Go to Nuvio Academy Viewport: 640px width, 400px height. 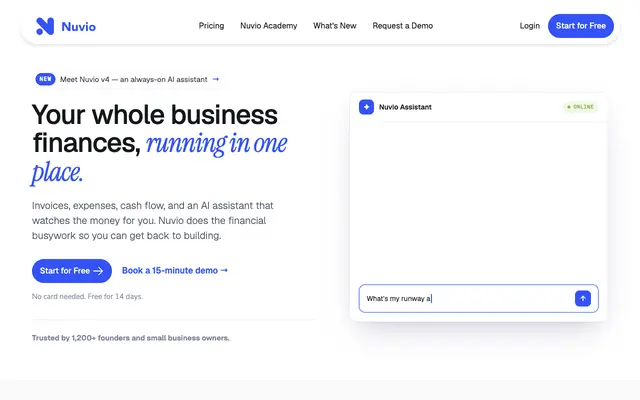point(269,26)
